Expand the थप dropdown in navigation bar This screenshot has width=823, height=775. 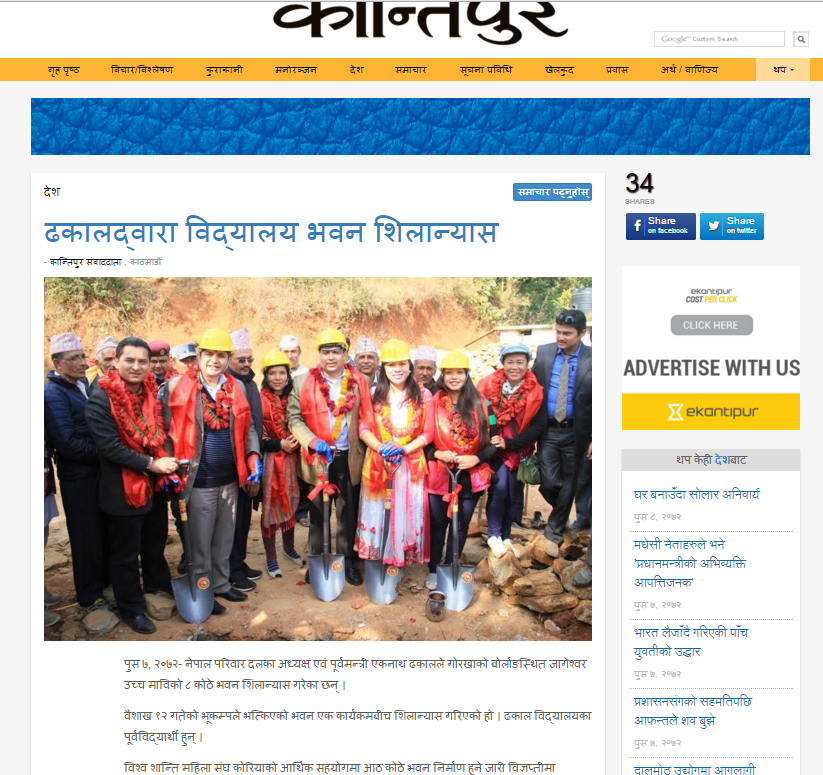tap(783, 70)
